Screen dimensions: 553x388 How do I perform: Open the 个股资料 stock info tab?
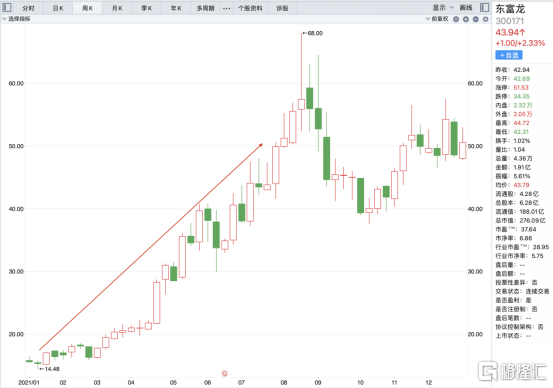pos(250,8)
